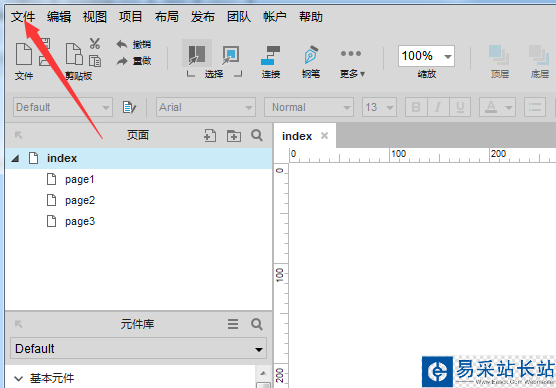Viewport: 556px width, 388px height.
Task: Click the add folder icon in 页面 panel
Action: pyautogui.click(x=234, y=135)
